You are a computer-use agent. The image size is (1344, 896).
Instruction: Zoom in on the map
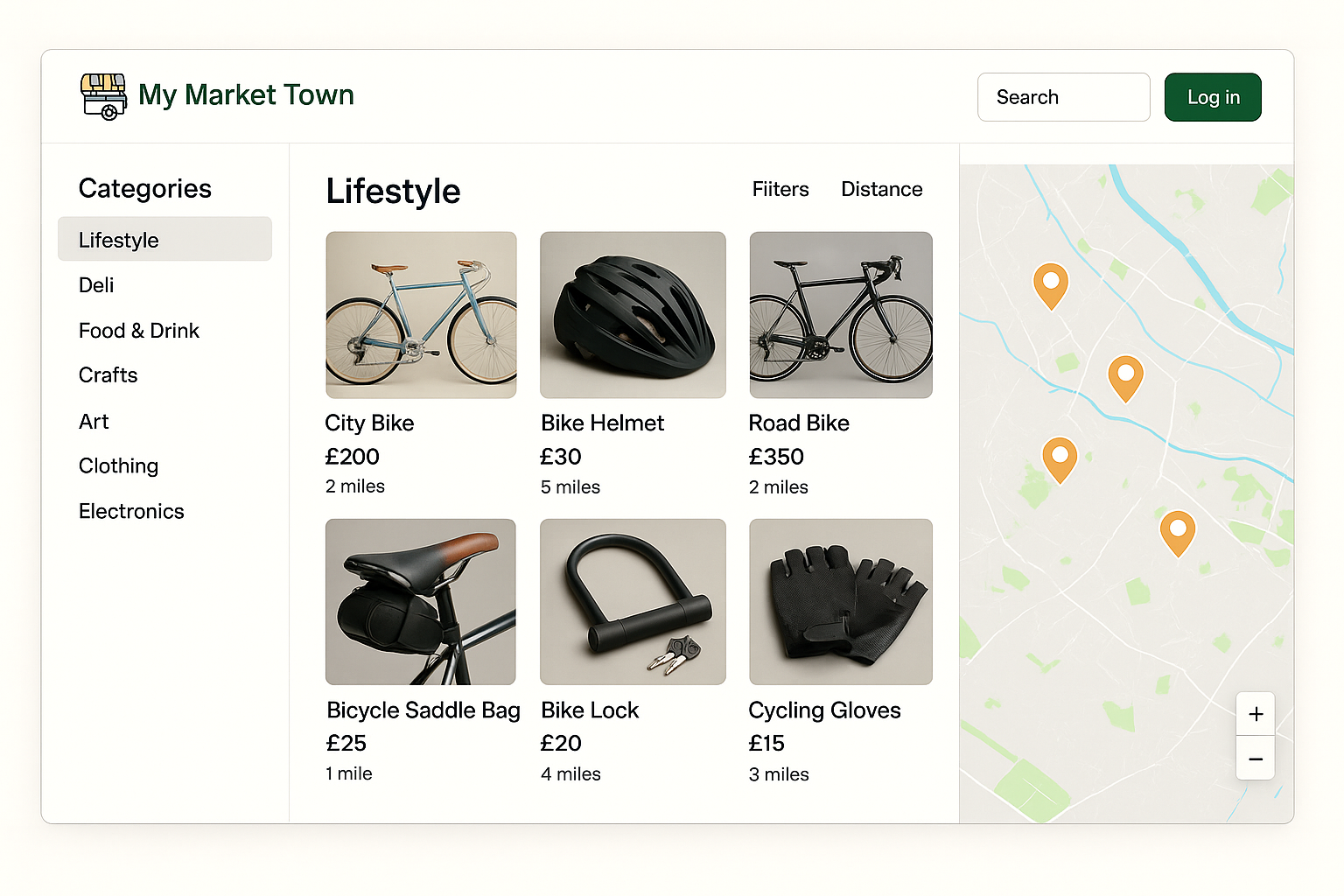click(1256, 713)
